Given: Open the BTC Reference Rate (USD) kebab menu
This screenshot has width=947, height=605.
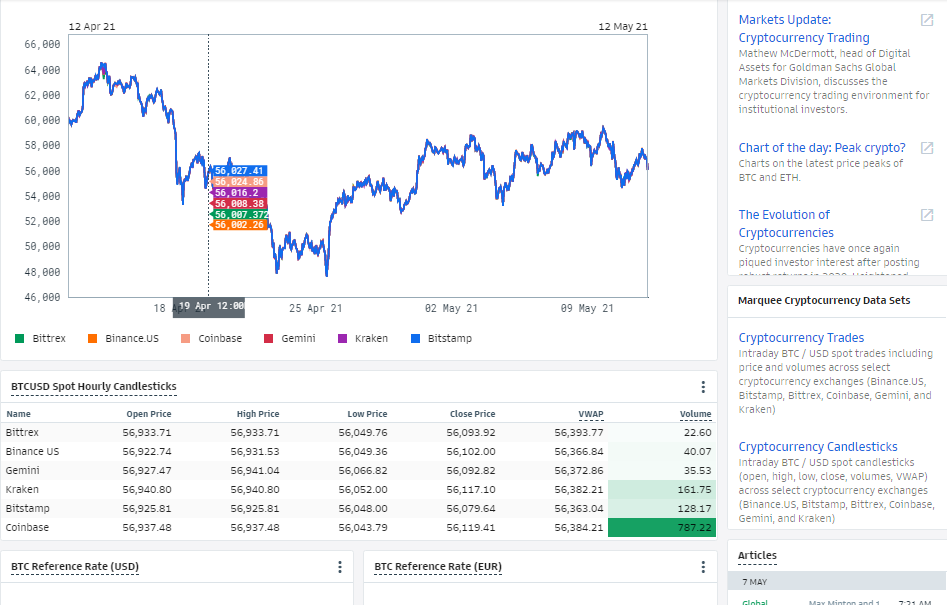Looking at the screenshot, I should click(340, 567).
